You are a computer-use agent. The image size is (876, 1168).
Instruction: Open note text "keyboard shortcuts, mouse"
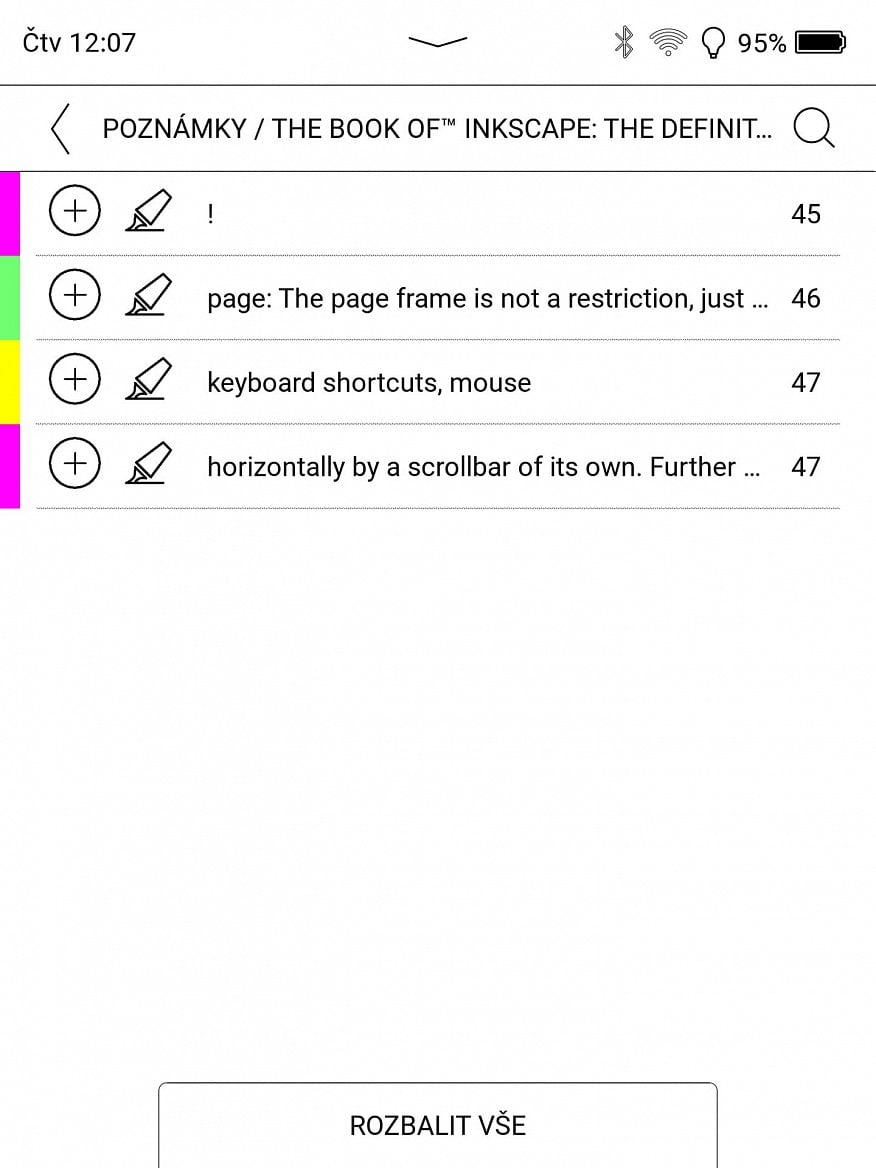(x=369, y=382)
